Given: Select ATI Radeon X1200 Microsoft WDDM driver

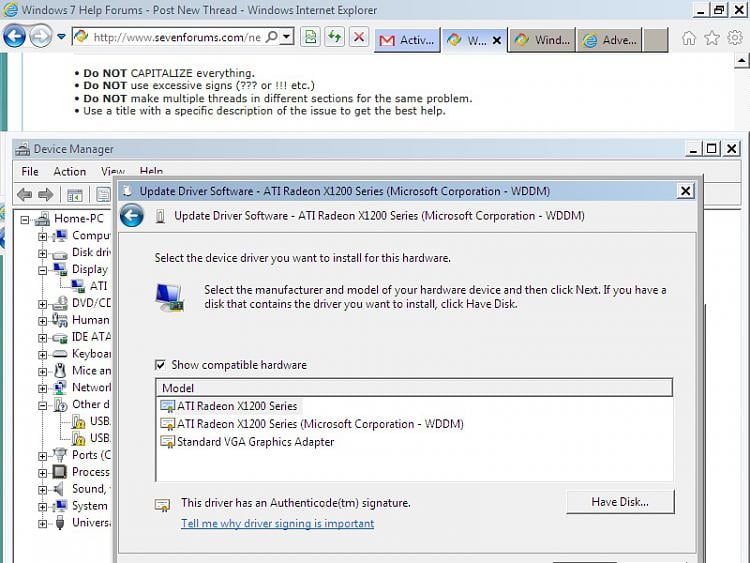Looking at the screenshot, I should tap(312, 424).
